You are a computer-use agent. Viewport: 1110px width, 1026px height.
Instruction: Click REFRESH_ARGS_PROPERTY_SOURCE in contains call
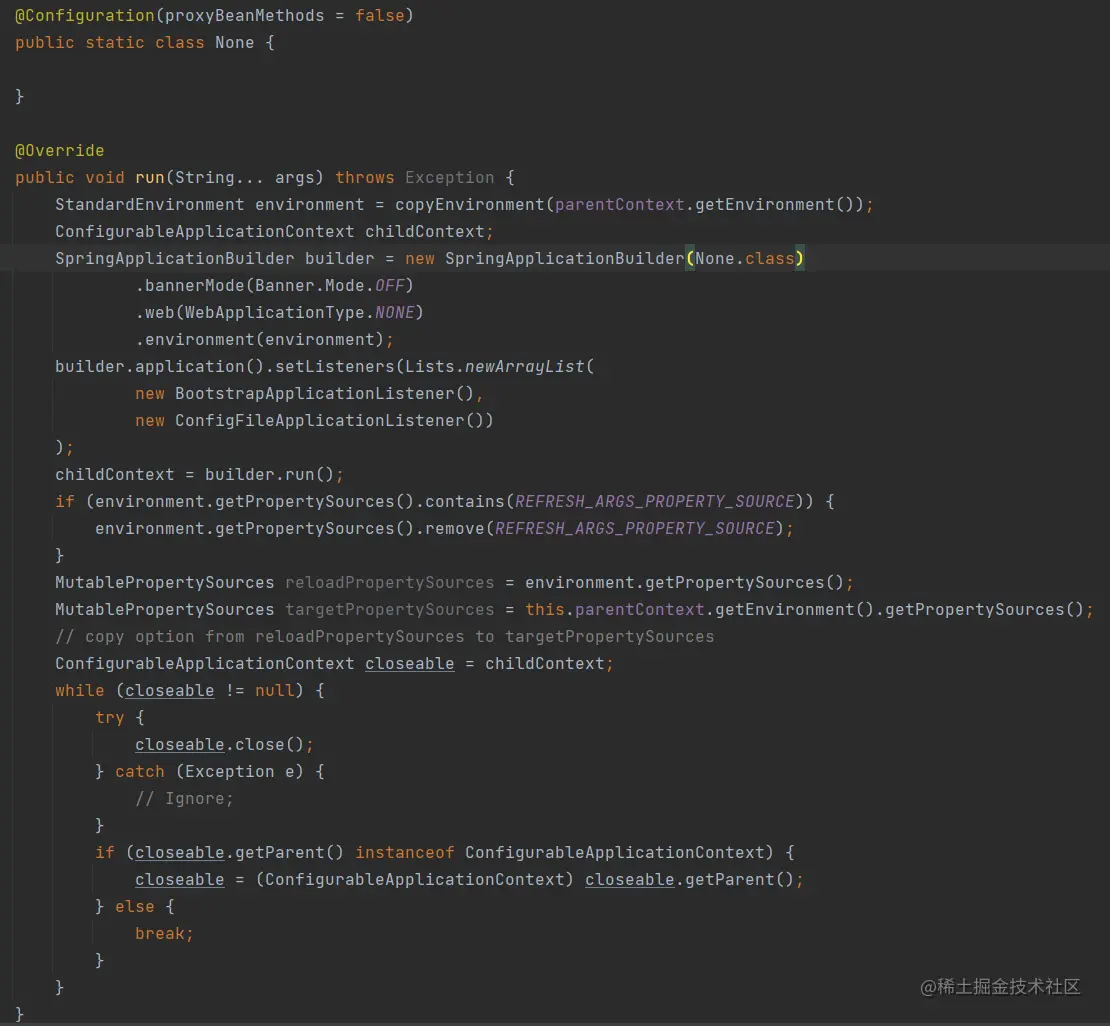coord(655,501)
